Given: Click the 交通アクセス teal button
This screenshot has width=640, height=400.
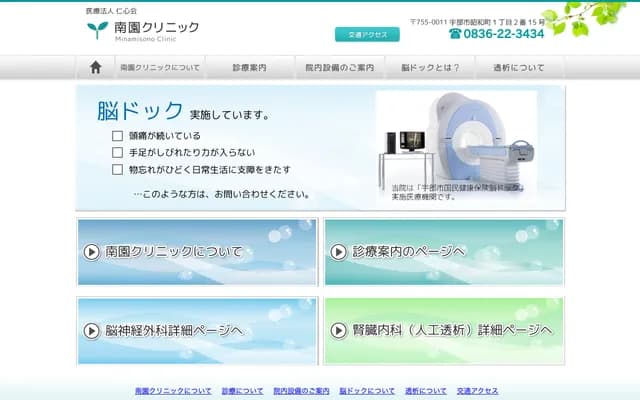Looking at the screenshot, I should 367,35.
